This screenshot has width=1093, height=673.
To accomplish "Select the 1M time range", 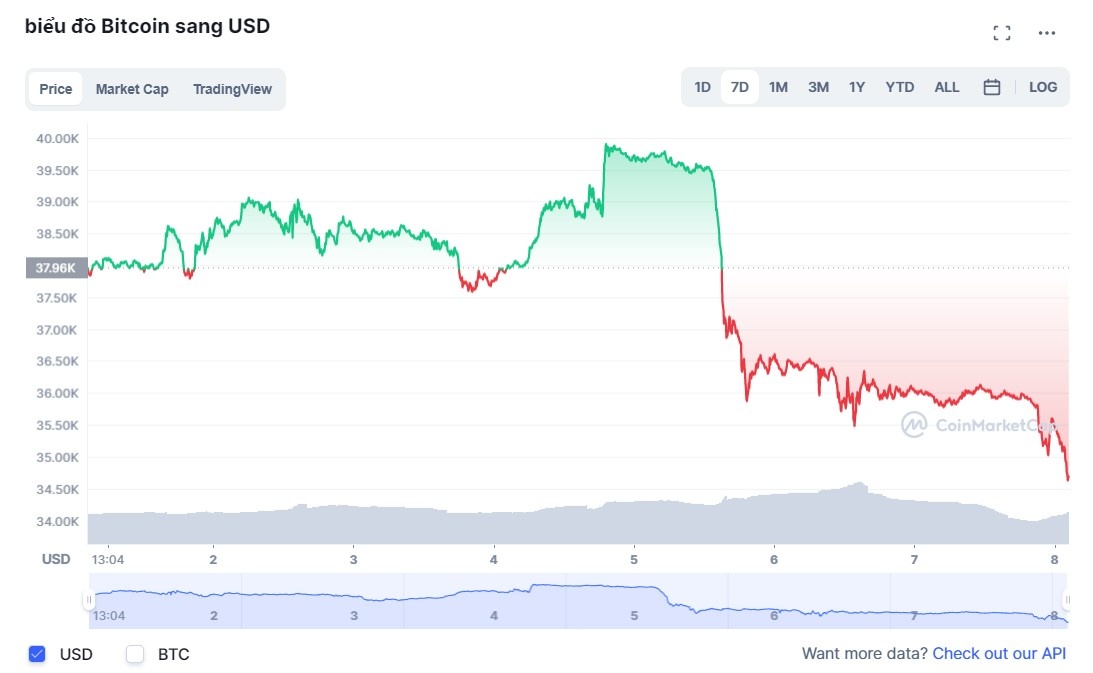I will pyautogui.click(x=778, y=87).
